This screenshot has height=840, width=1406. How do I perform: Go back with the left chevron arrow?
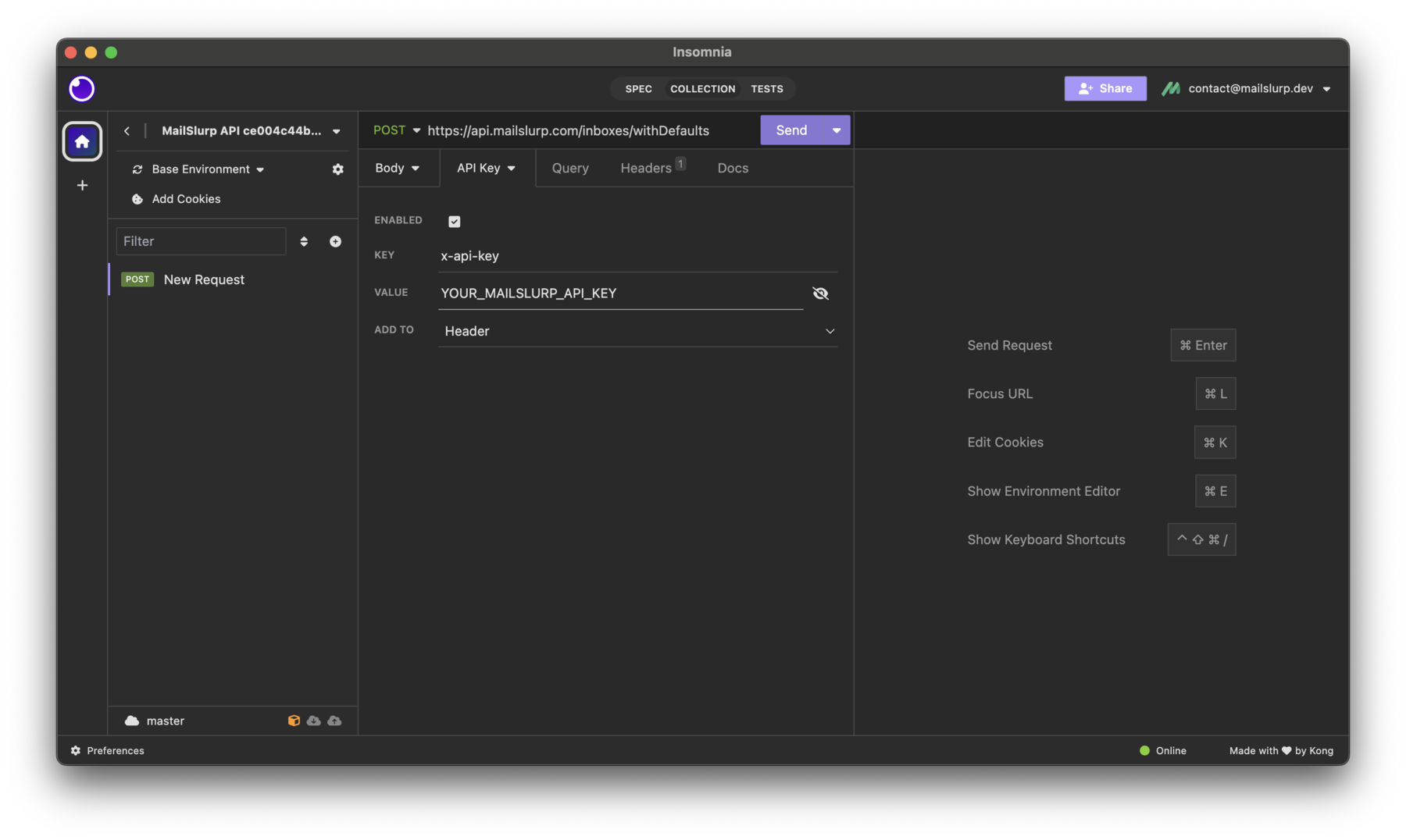127,131
